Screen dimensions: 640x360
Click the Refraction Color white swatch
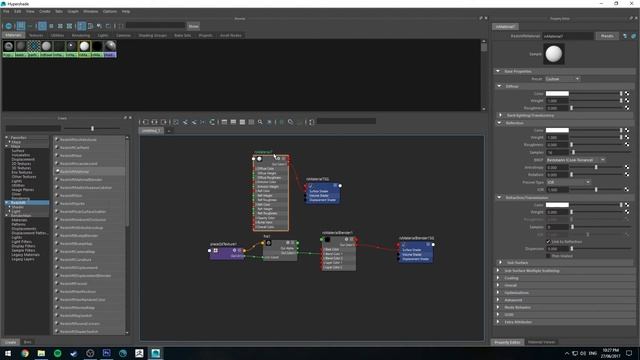click(557, 205)
